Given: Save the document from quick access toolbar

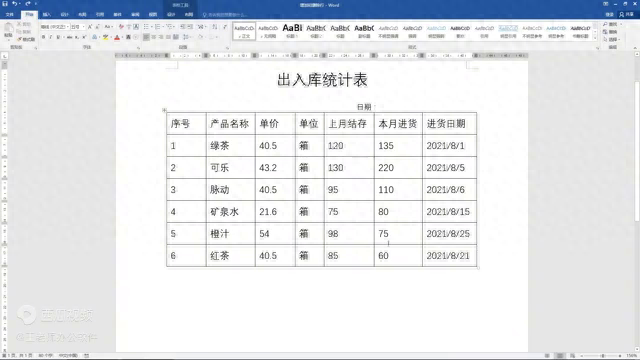Looking at the screenshot, I should (x=5, y=4).
